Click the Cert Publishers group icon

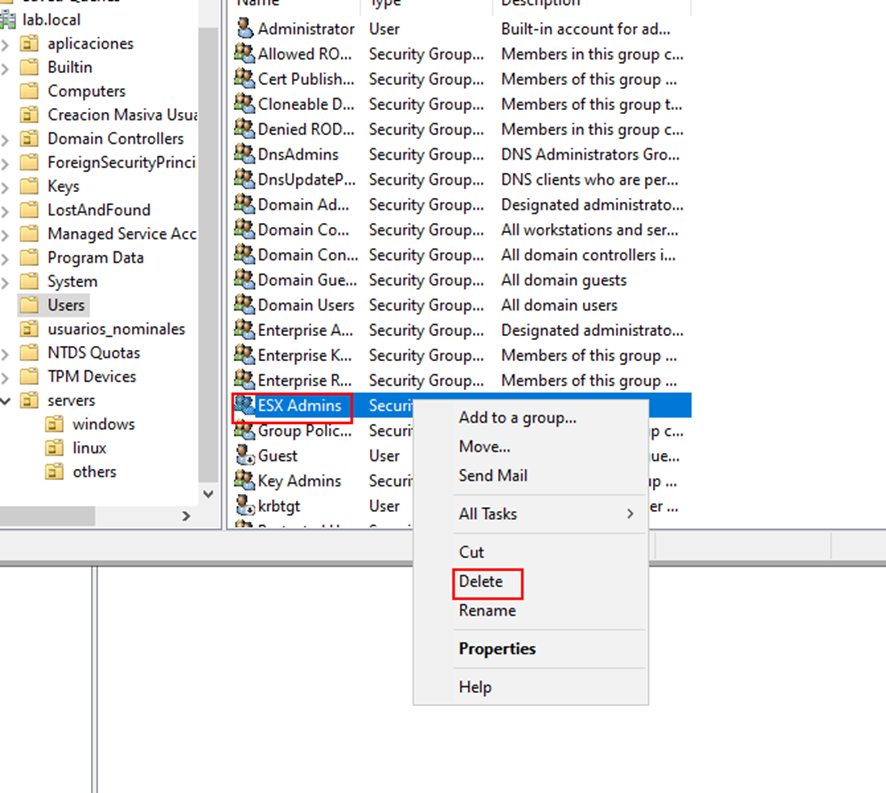click(244, 79)
